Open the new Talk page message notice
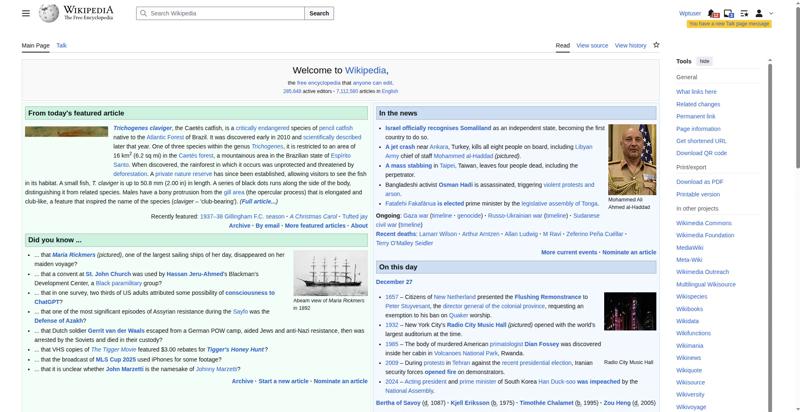 [729, 24]
